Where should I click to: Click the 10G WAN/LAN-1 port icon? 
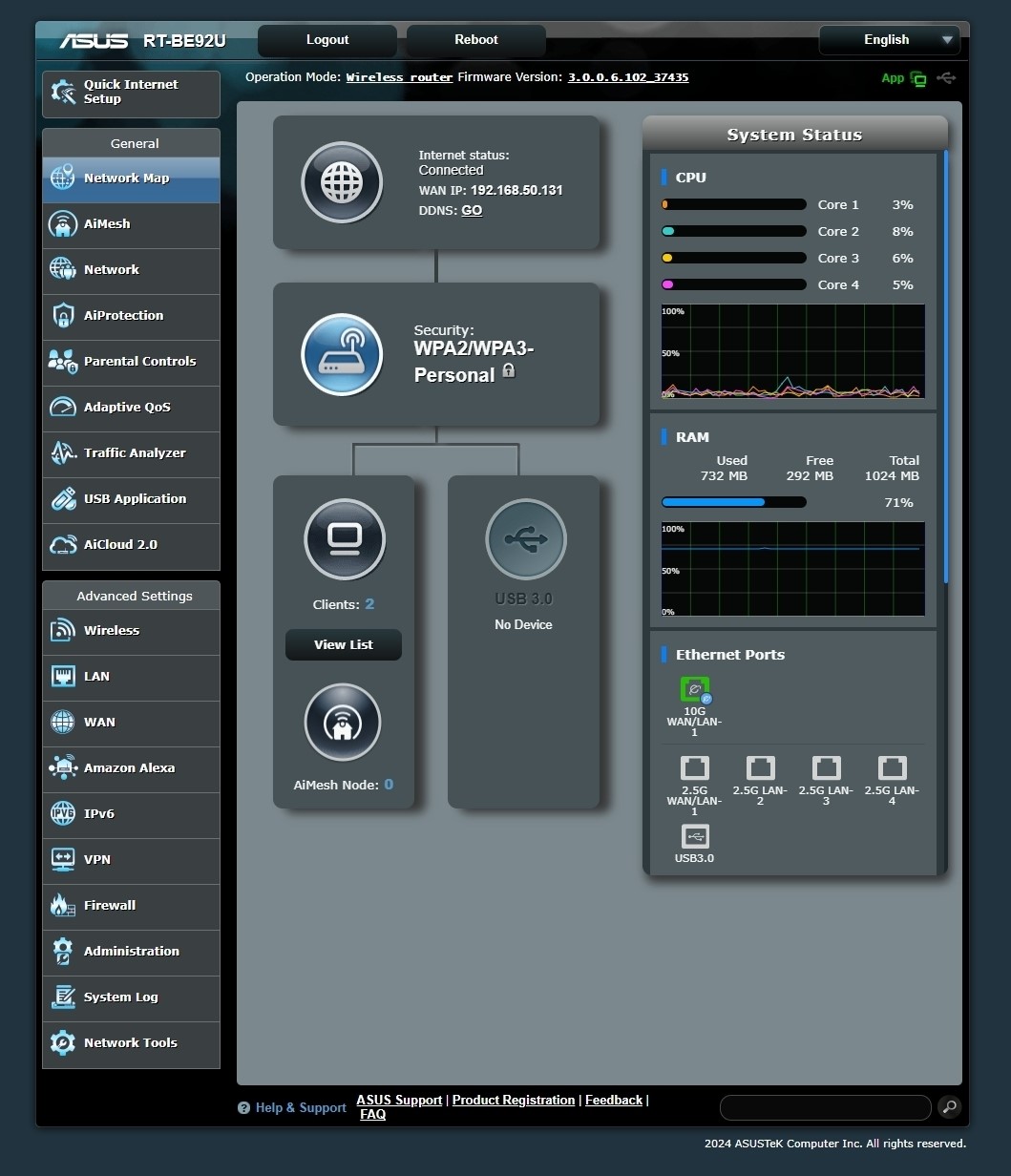695,690
